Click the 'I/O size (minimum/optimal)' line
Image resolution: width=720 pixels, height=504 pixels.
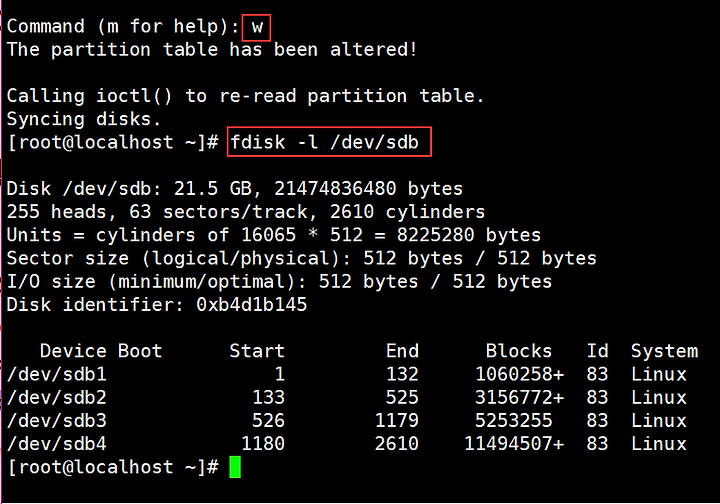[279, 281]
